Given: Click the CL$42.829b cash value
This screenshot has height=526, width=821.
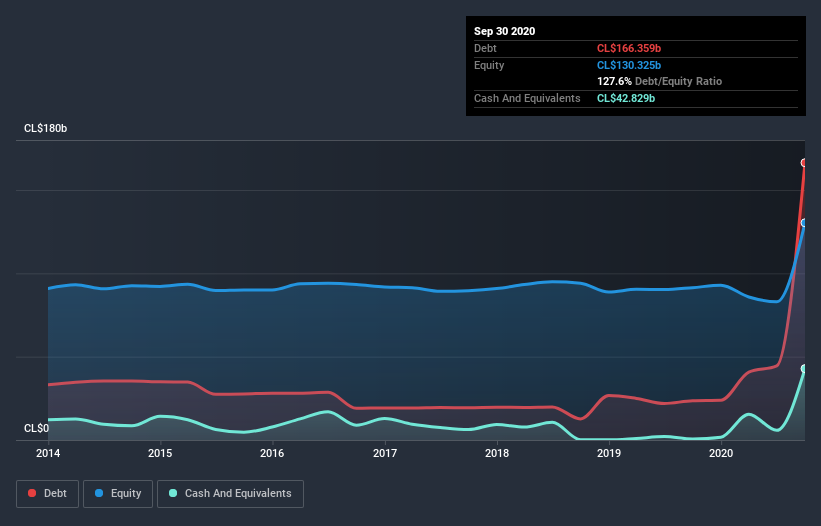Looking at the screenshot, I should point(626,98).
